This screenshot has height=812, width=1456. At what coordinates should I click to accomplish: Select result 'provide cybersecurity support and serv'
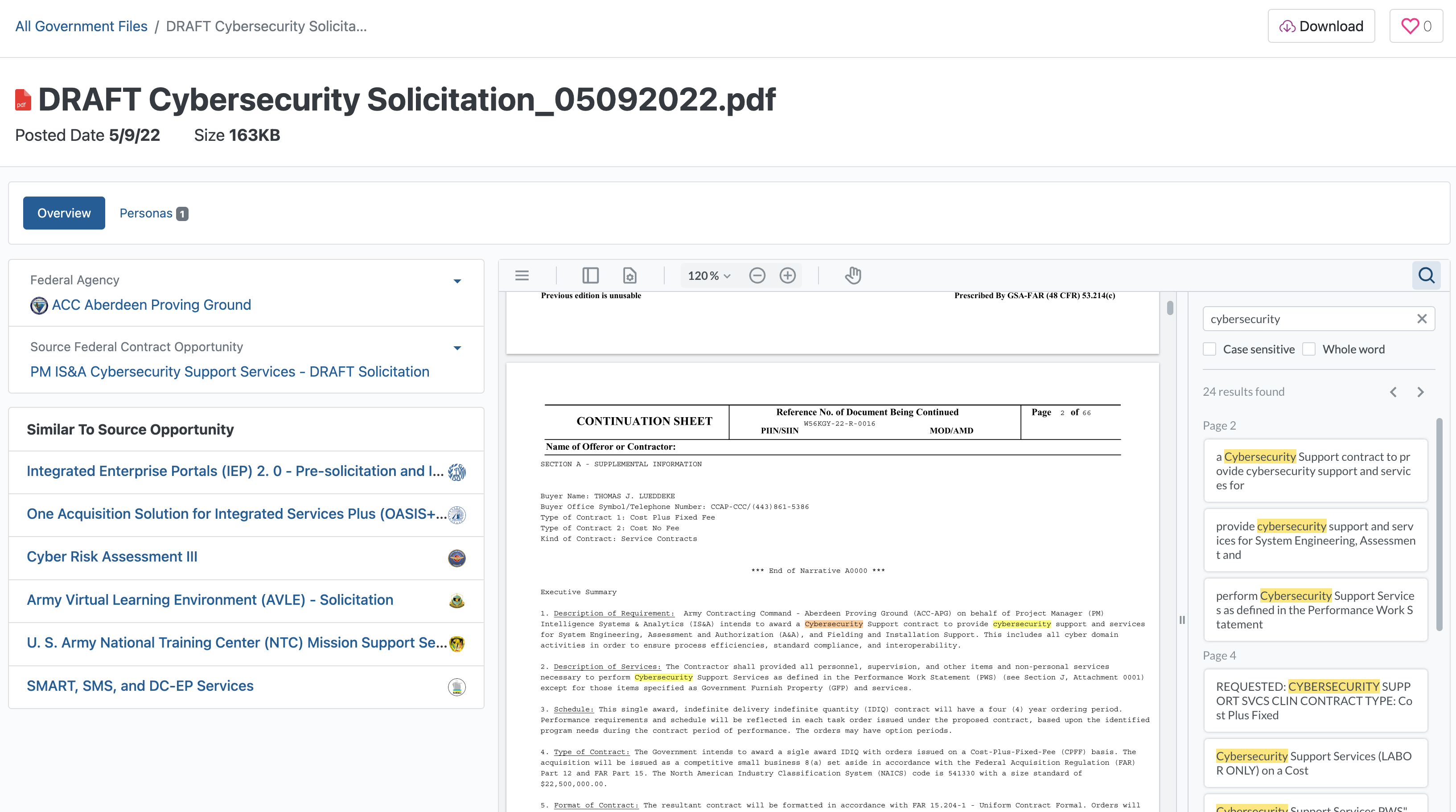click(1315, 540)
